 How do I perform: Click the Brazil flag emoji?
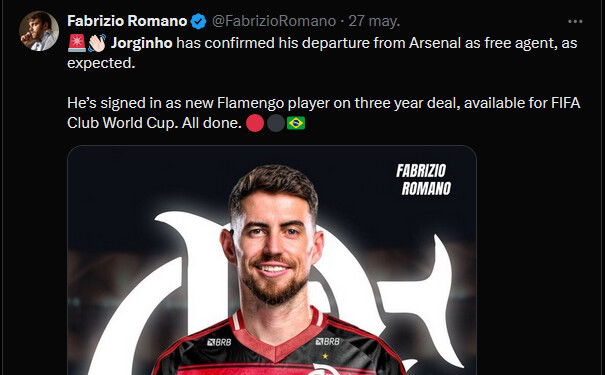click(296, 123)
